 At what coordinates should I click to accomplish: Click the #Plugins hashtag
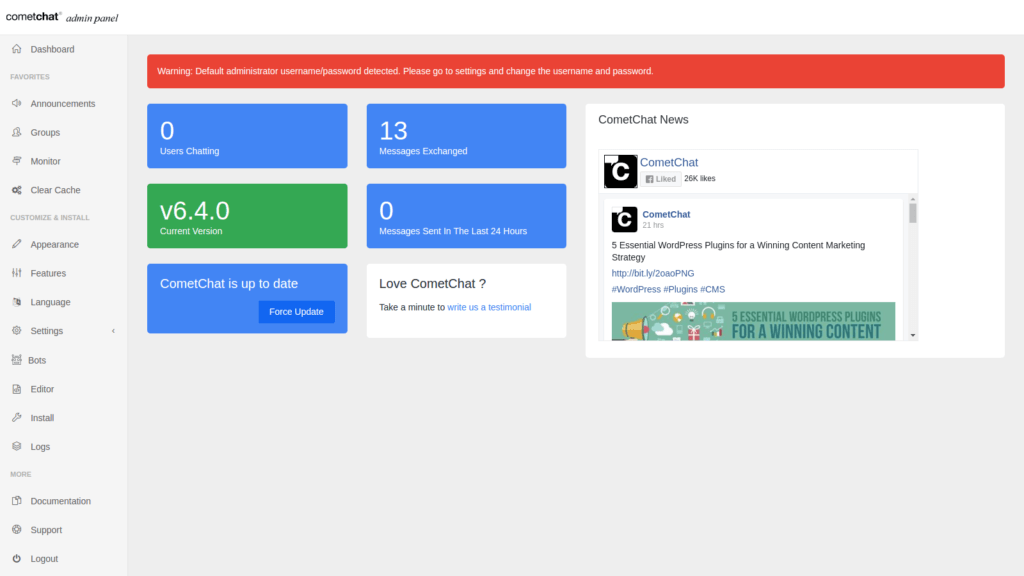(680, 289)
